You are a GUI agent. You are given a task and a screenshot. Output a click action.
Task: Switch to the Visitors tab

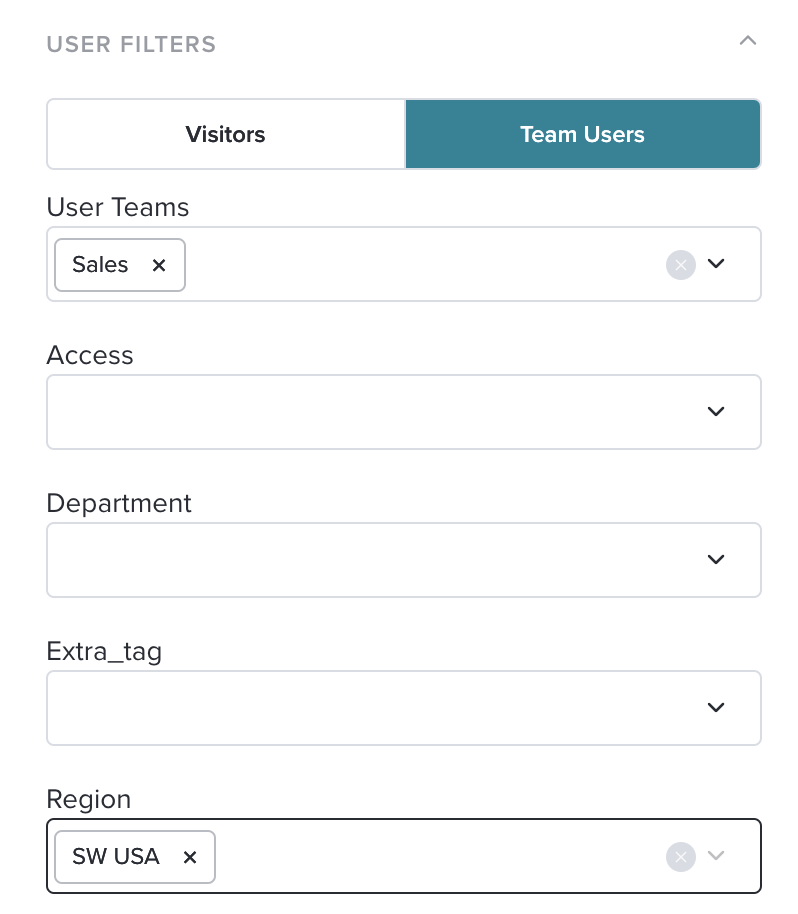(x=226, y=134)
